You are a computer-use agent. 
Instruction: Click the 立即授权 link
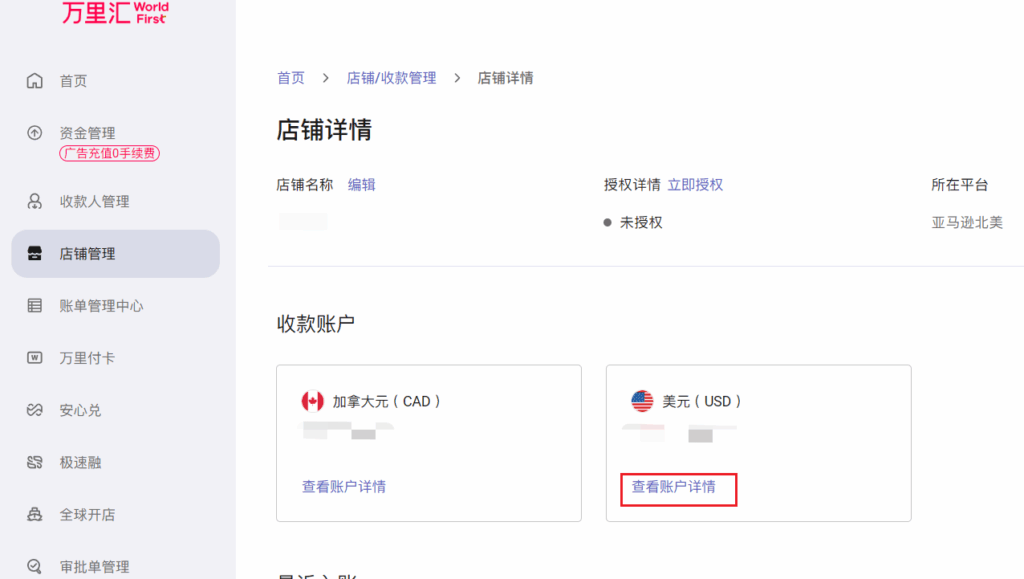(x=695, y=185)
